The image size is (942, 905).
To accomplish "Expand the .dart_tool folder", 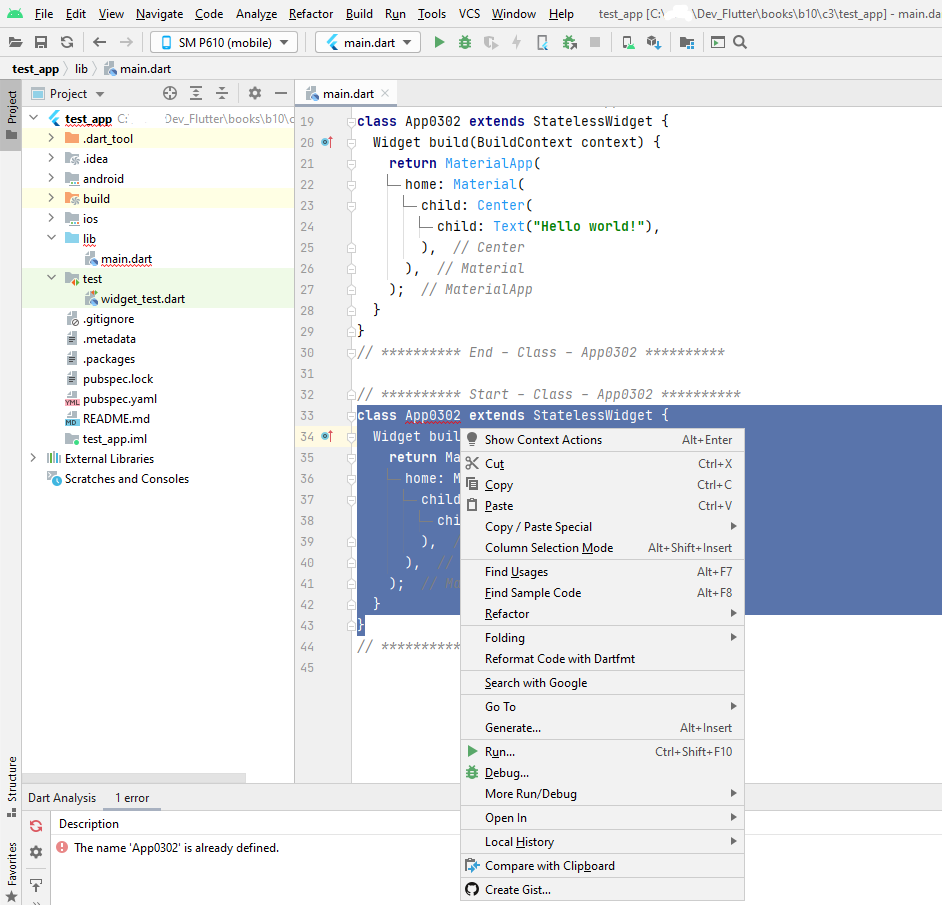I will tap(51, 138).
